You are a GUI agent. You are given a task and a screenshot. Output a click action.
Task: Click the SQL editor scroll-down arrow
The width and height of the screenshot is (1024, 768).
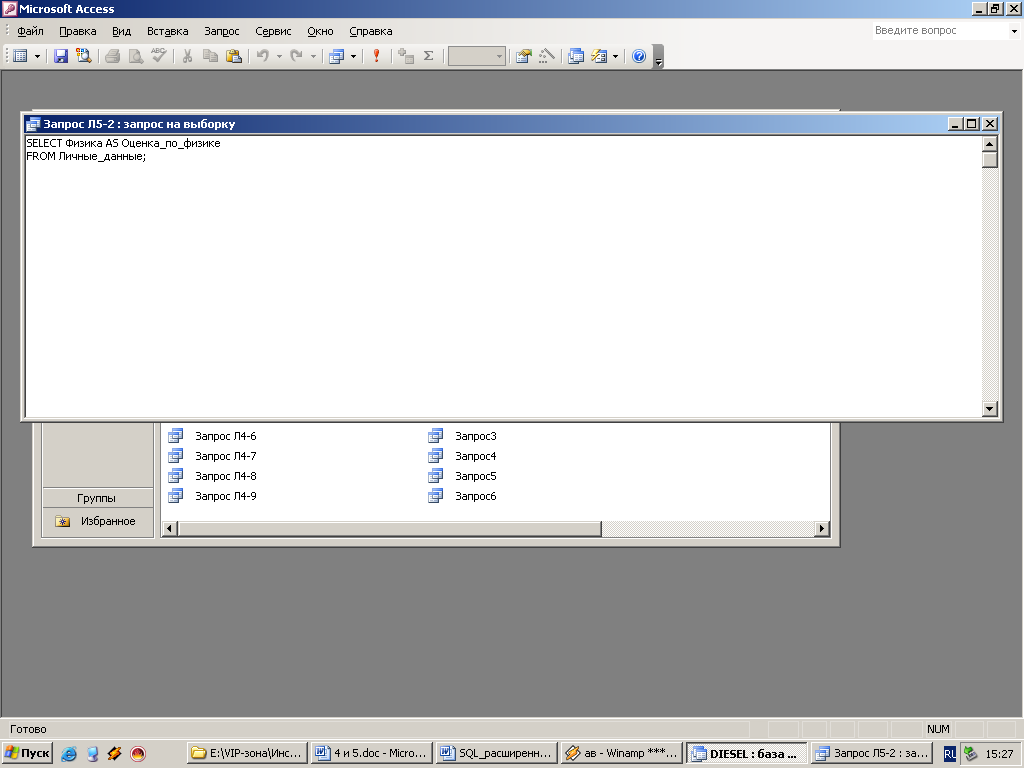coord(989,409)
